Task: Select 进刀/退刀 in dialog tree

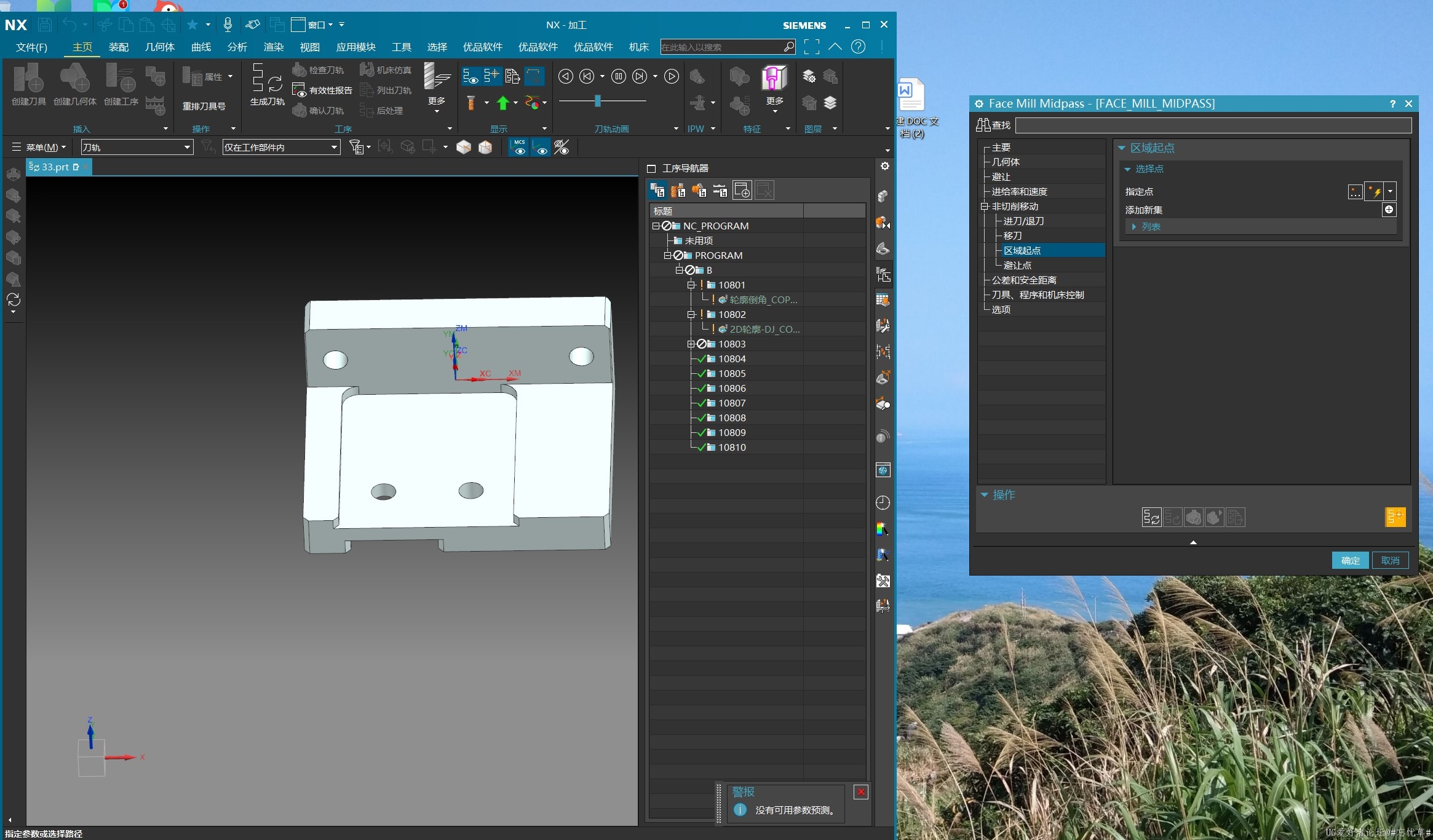Action: (1023, 221)
